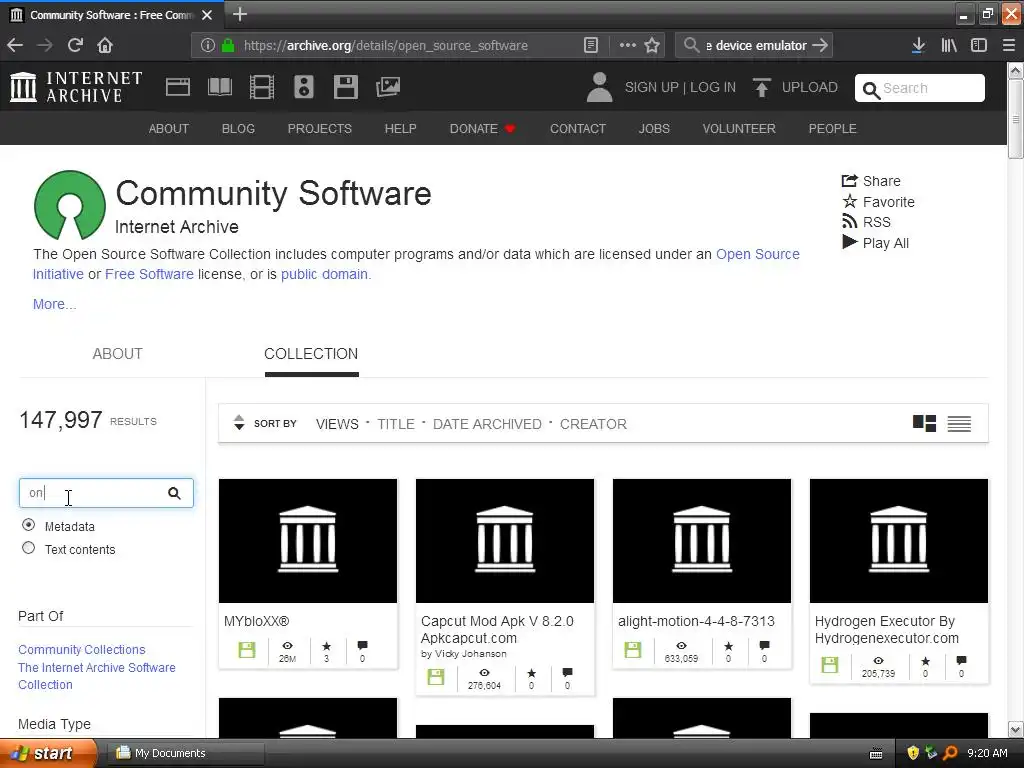Screen dimensions: 1024x768
Task: Open the Library icon in toolbar
Action: 949,45
